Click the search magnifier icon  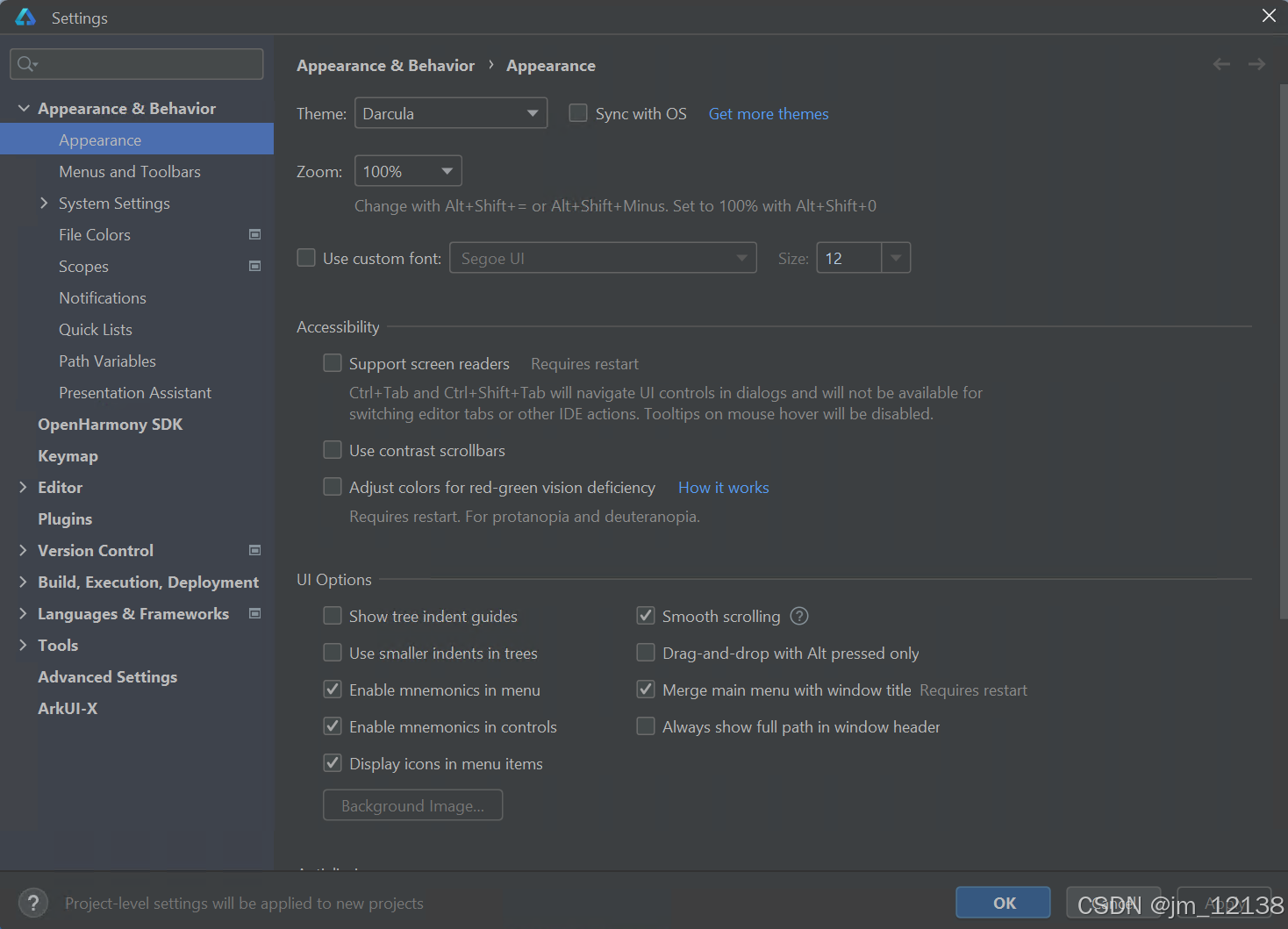point(27,64)
